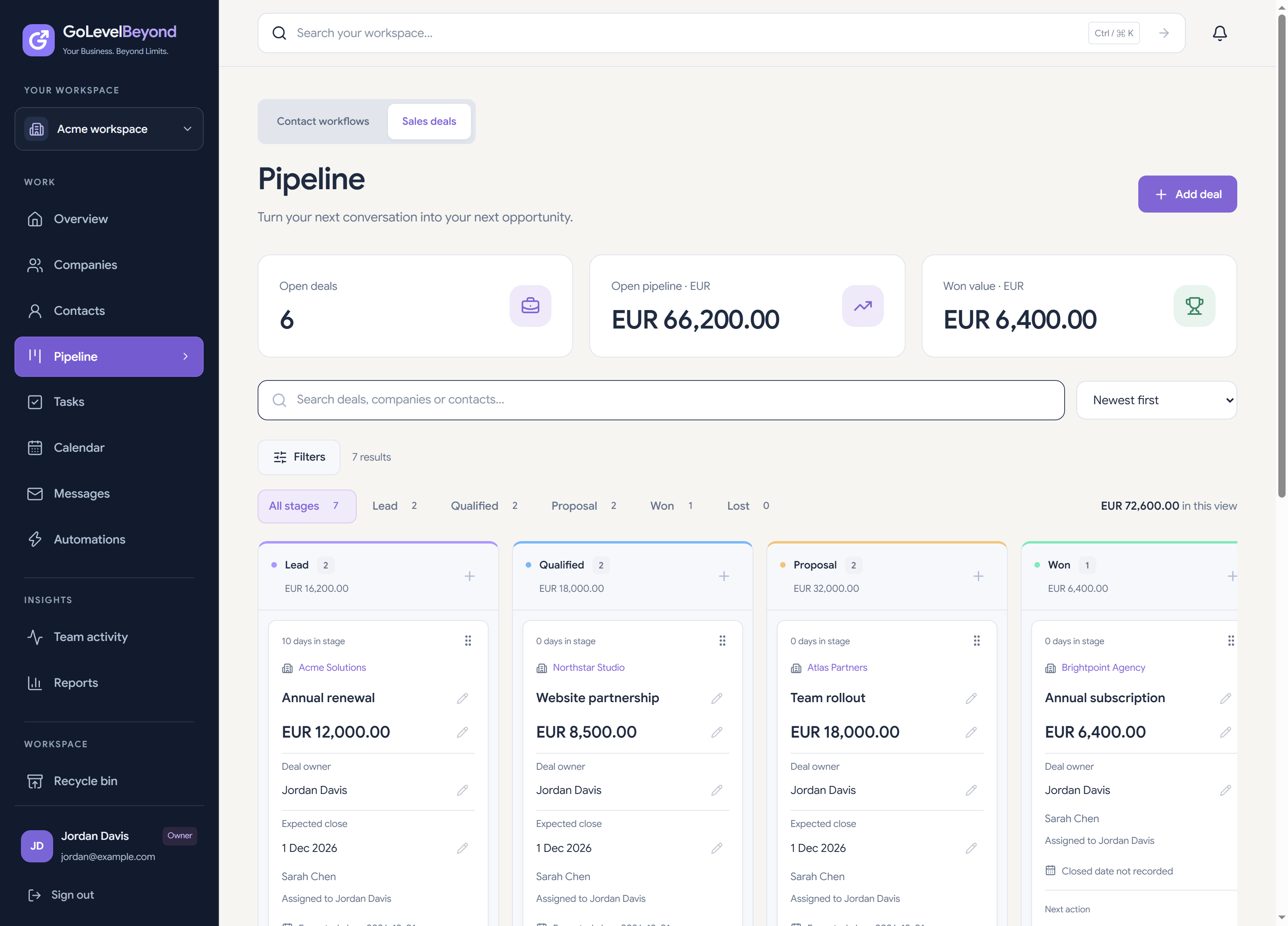Image resolution: width=1288 pixels, height=926 pixels.
Task: Filter by All stages
Action: 307,506
